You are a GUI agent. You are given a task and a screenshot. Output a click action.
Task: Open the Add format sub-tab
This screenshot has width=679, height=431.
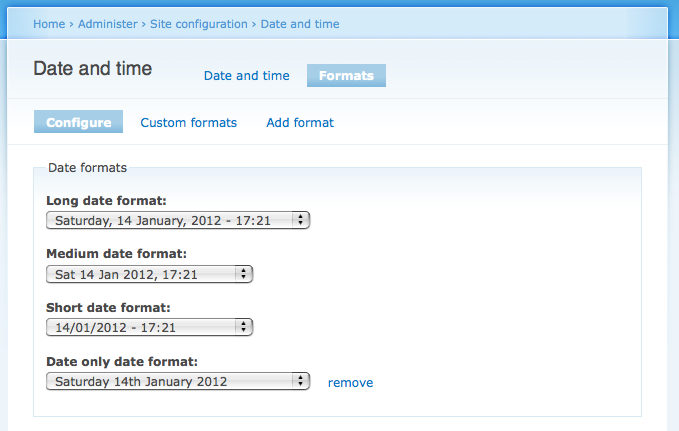[x=300, y=123]
